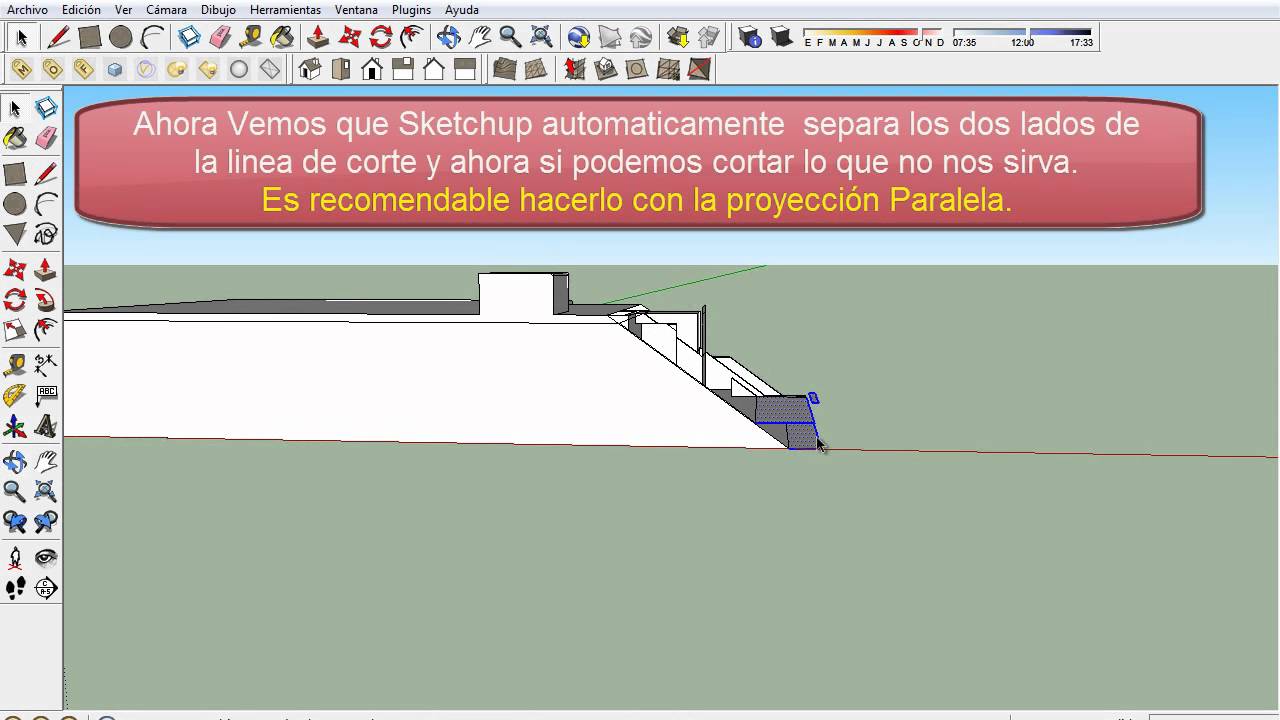Open the Ver menu
1280x720 pixels.
123,10
